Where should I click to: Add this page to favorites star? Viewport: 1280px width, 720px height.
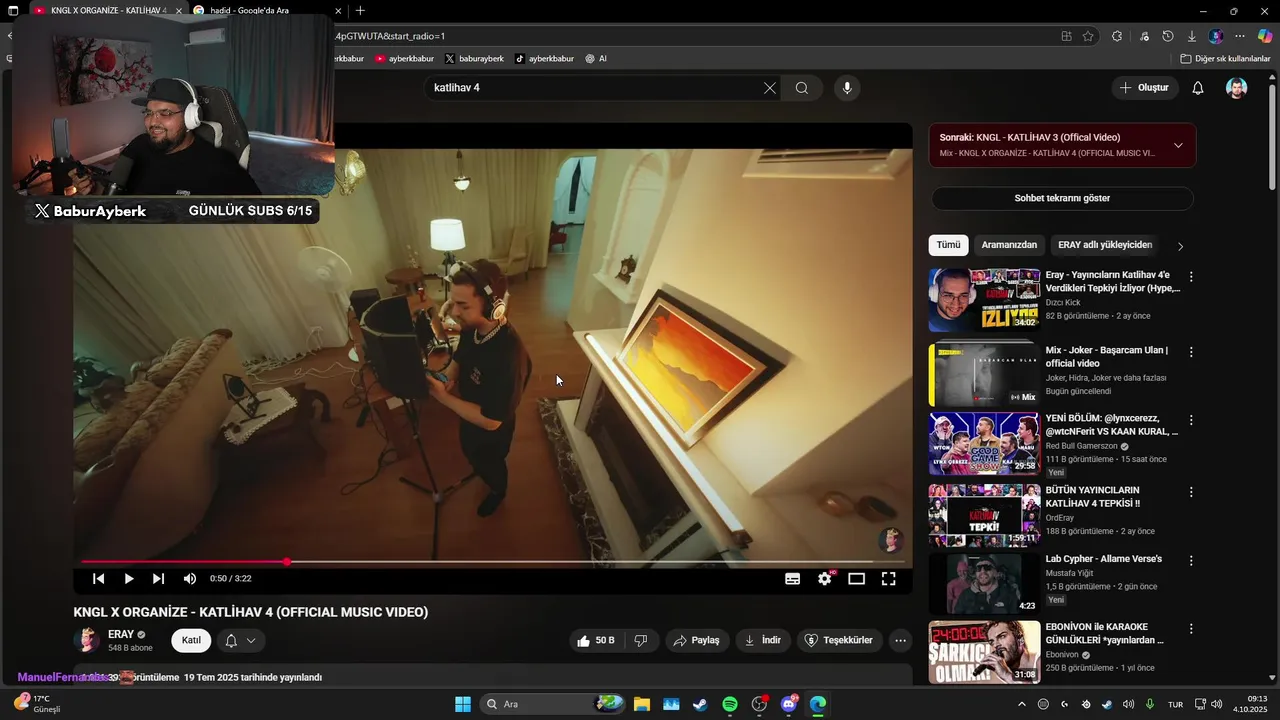(x=1088, y=36)
